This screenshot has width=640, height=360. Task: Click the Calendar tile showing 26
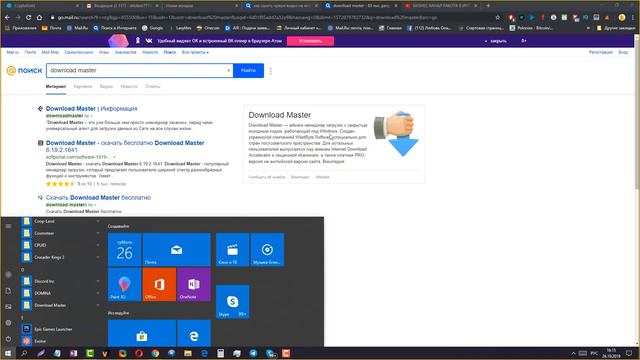124,249
